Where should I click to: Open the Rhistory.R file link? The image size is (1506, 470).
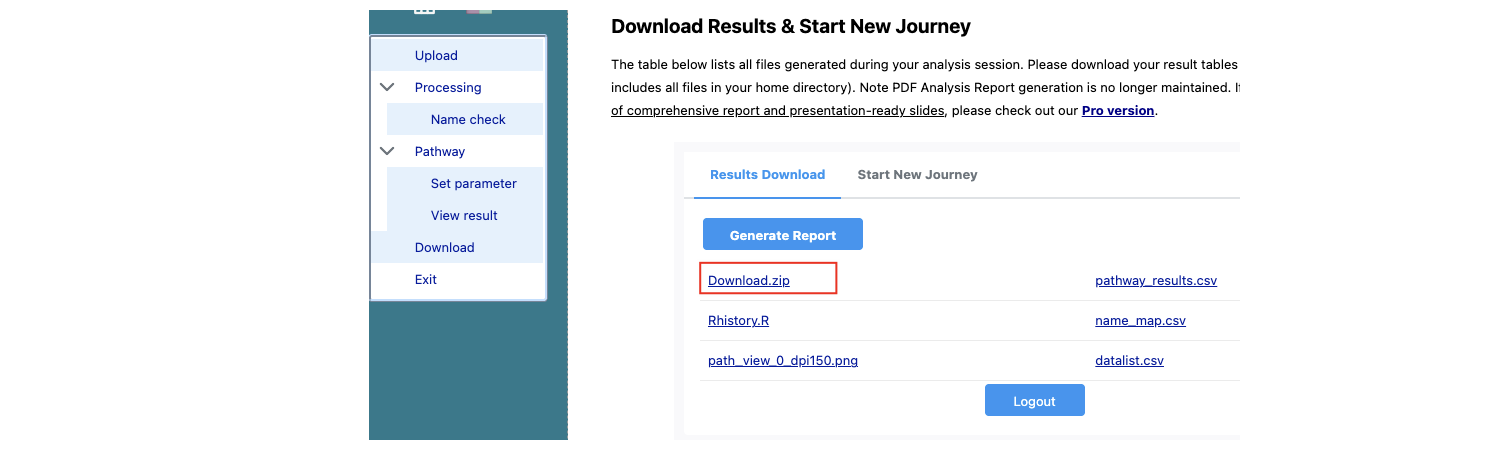click(738, 320)
